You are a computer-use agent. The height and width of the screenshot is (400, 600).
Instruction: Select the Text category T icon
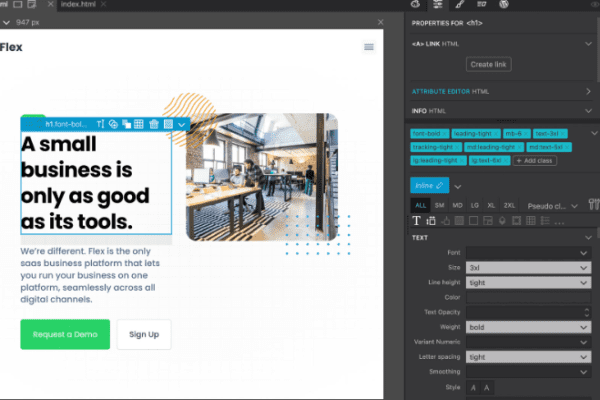416,221
